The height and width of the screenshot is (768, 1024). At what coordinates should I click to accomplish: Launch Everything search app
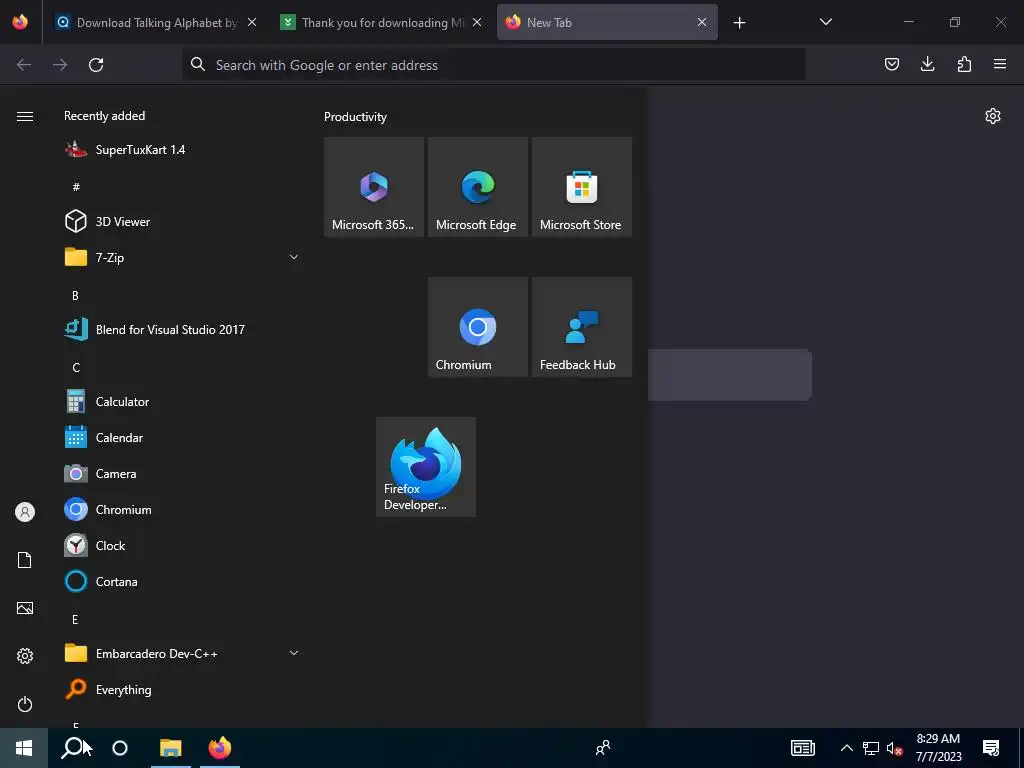click(x=180, y=689)
